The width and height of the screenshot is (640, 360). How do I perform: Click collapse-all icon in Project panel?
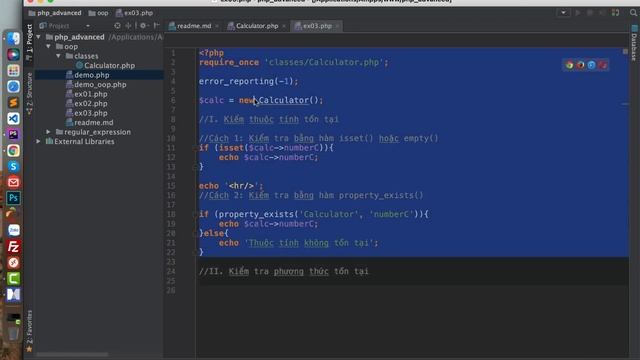coord(128,26)
